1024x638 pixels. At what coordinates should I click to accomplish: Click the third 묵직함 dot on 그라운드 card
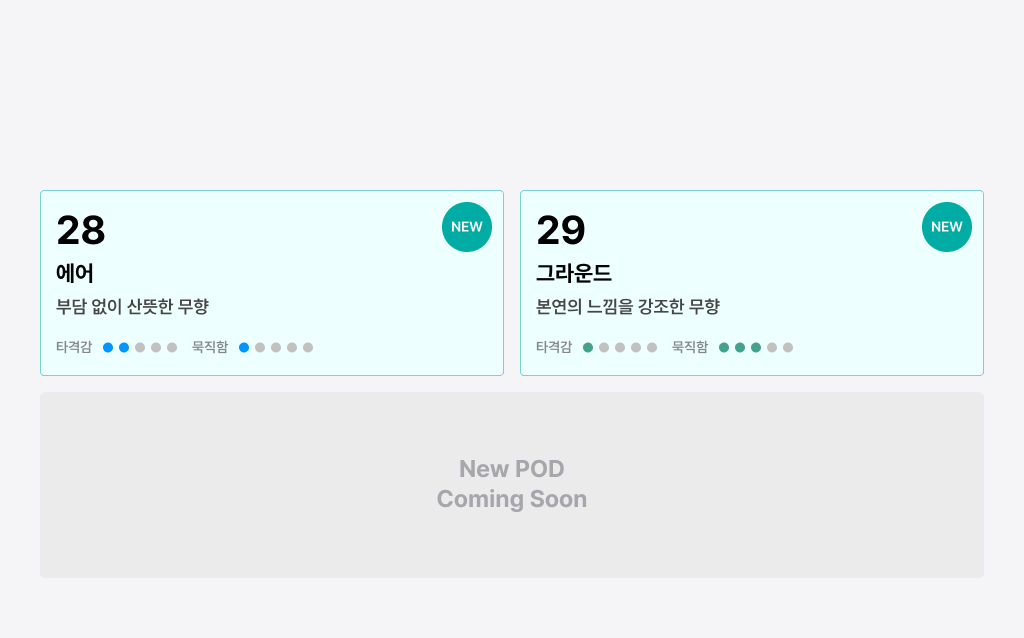[756, 348]
